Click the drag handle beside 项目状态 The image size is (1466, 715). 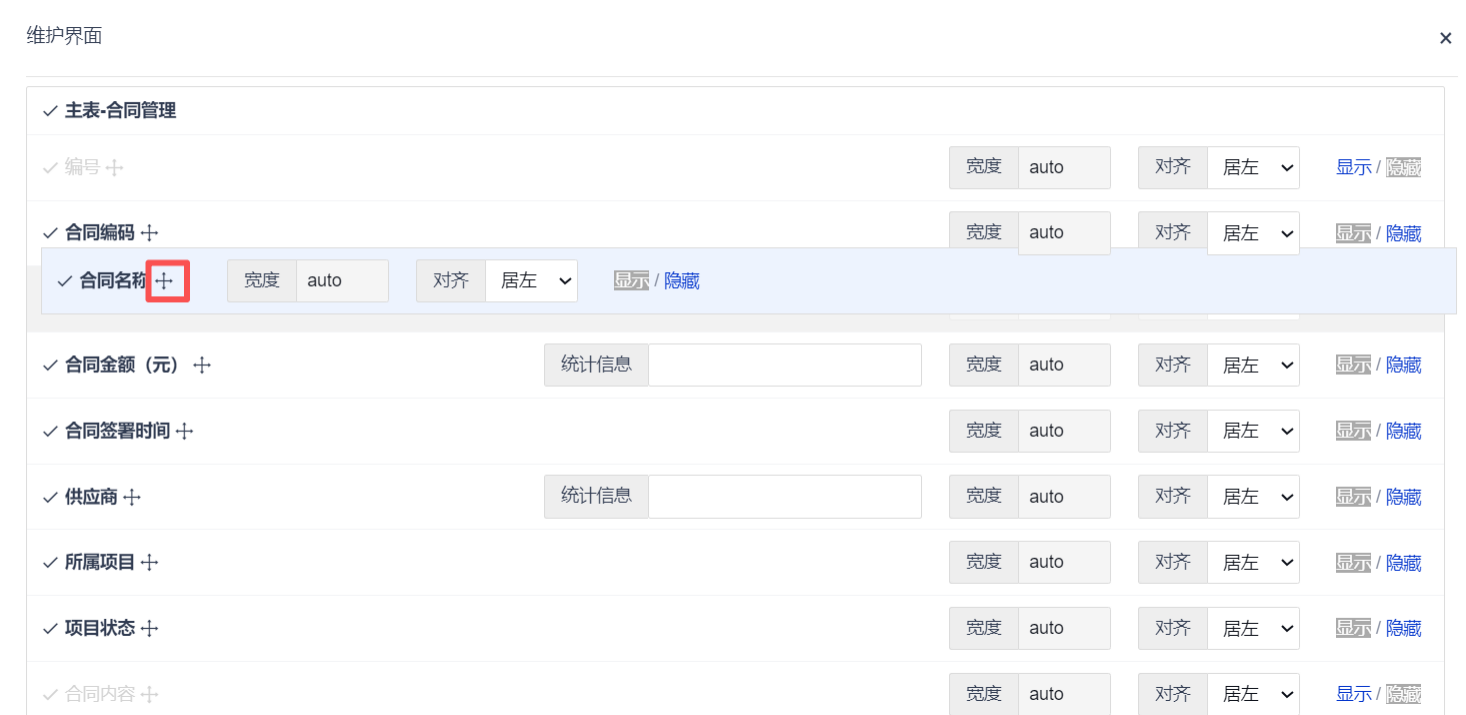click(x=149, y=627)
